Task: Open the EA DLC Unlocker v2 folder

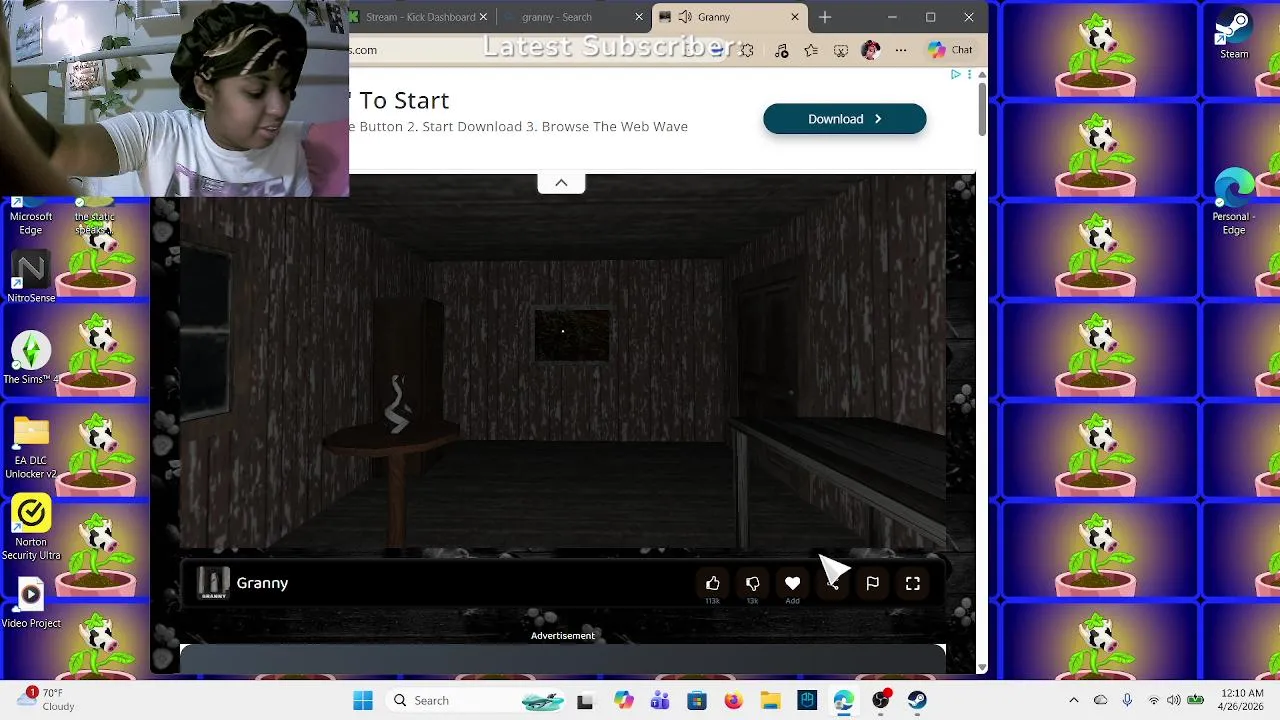Action: point(31,447)
